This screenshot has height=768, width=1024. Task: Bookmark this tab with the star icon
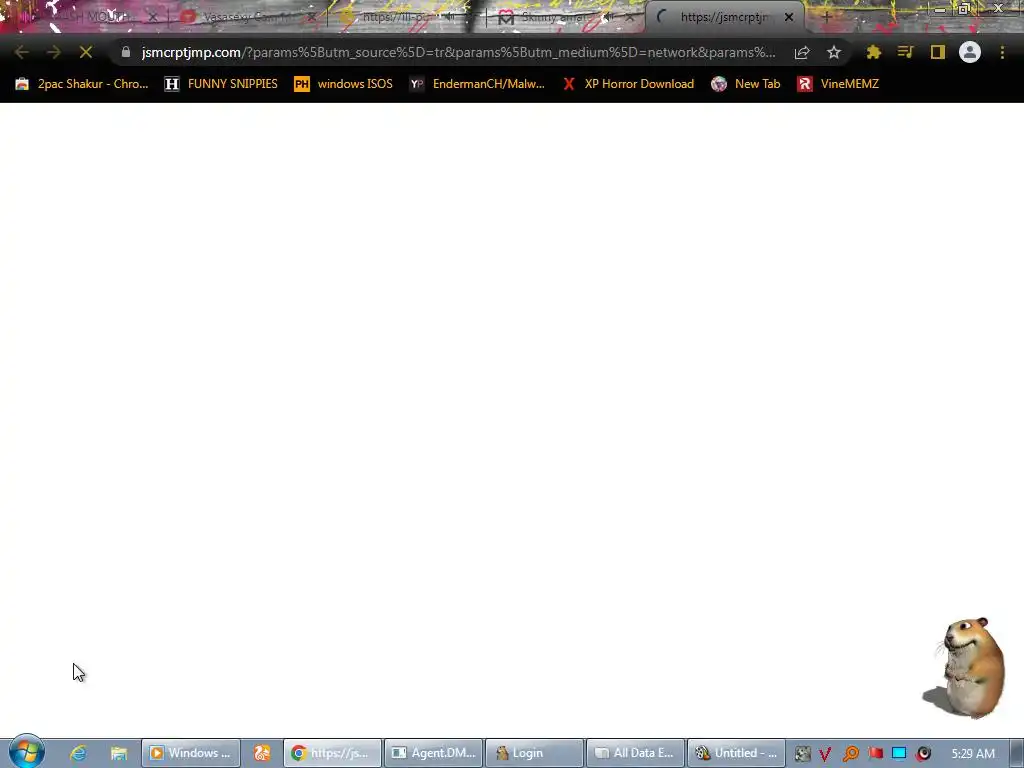pos(834,52)
